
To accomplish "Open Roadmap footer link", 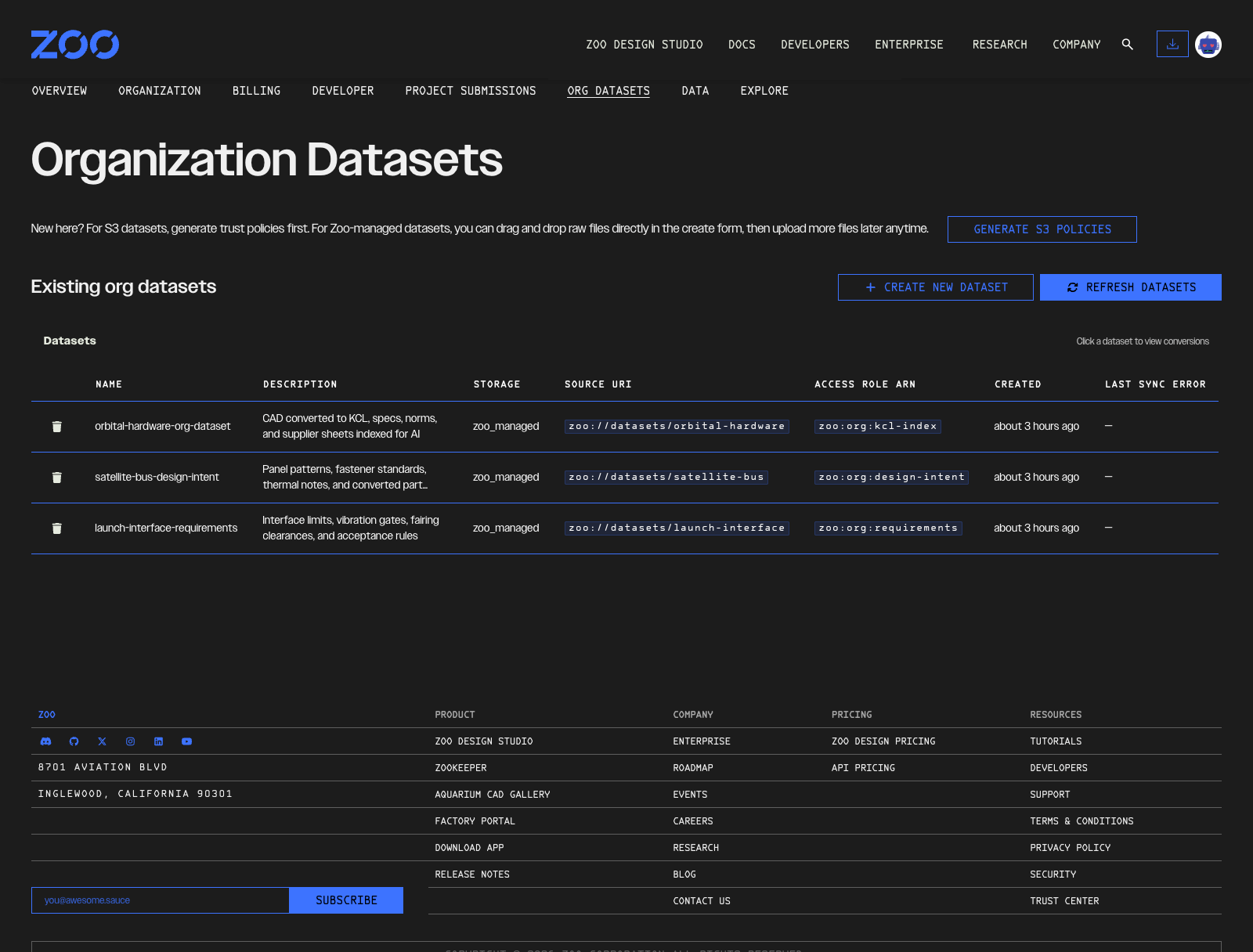I will coord(693,768).
